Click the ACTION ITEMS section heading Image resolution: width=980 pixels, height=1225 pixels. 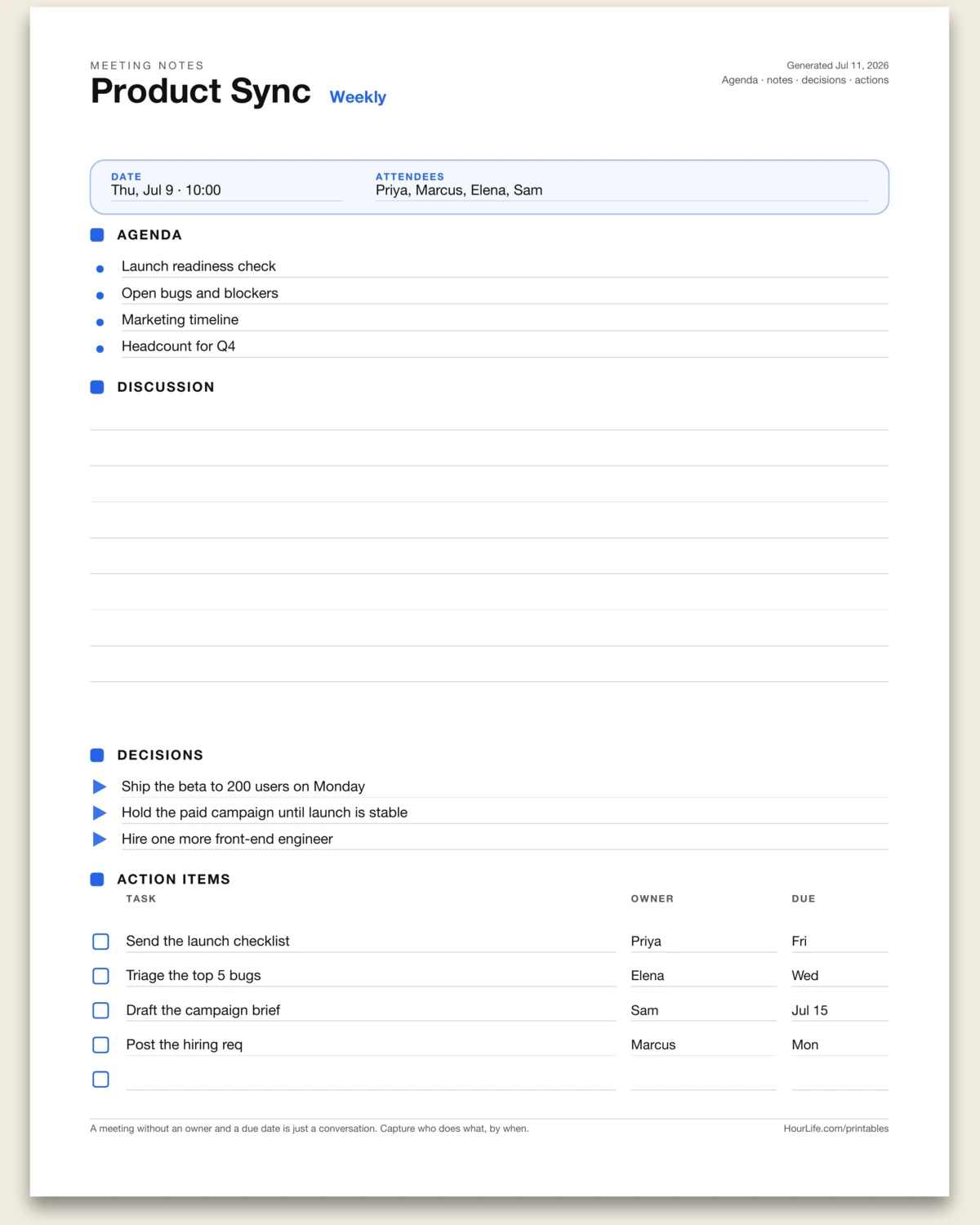coord(173,880)
